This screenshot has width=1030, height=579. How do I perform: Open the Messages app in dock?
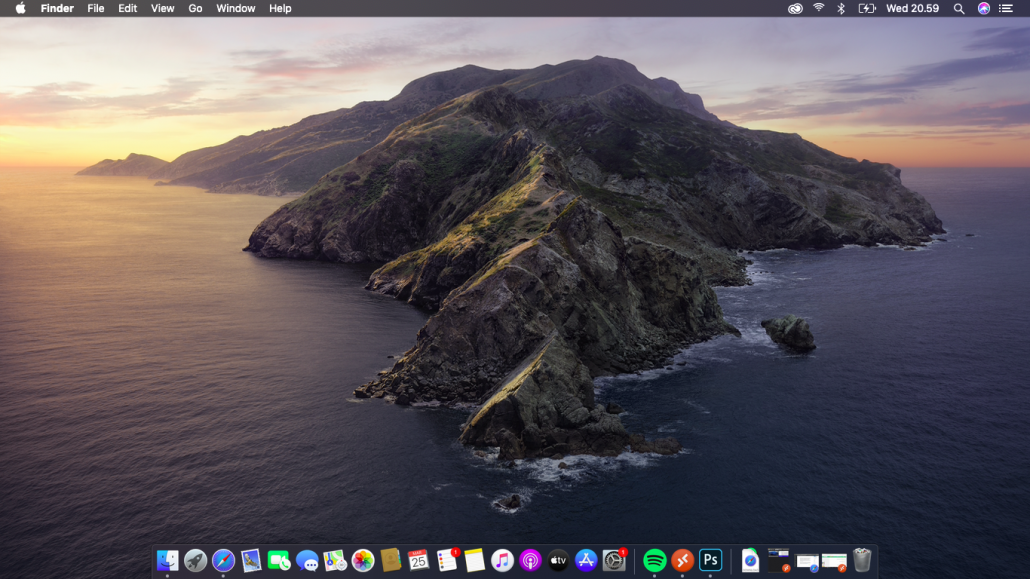[x=307, y=561]
